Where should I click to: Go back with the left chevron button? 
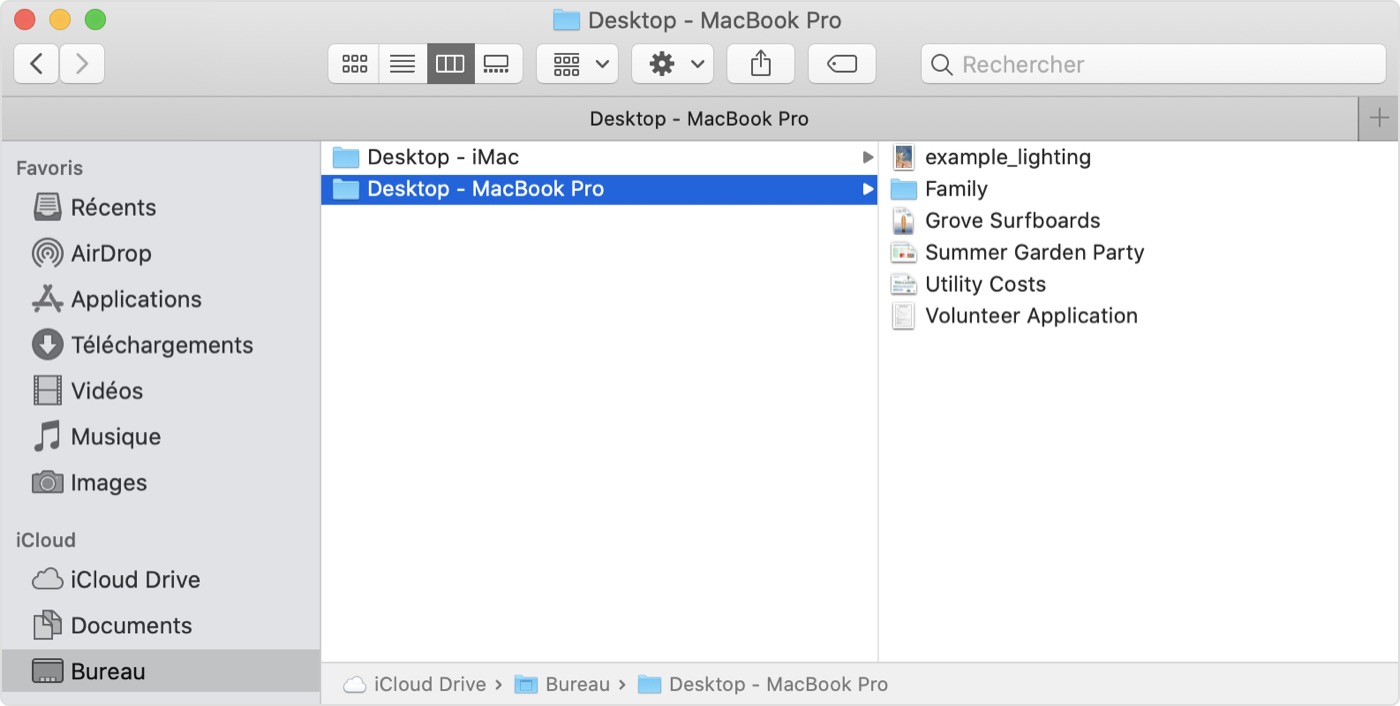[36, 64]
